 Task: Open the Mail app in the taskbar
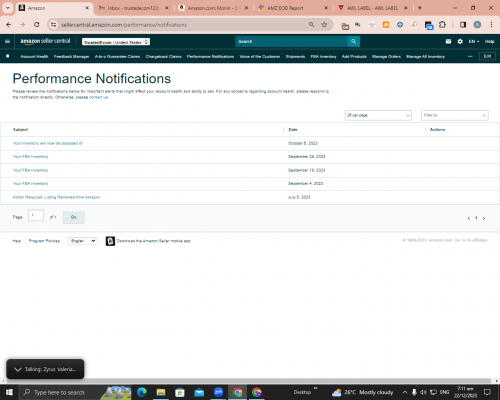[199, 392]
